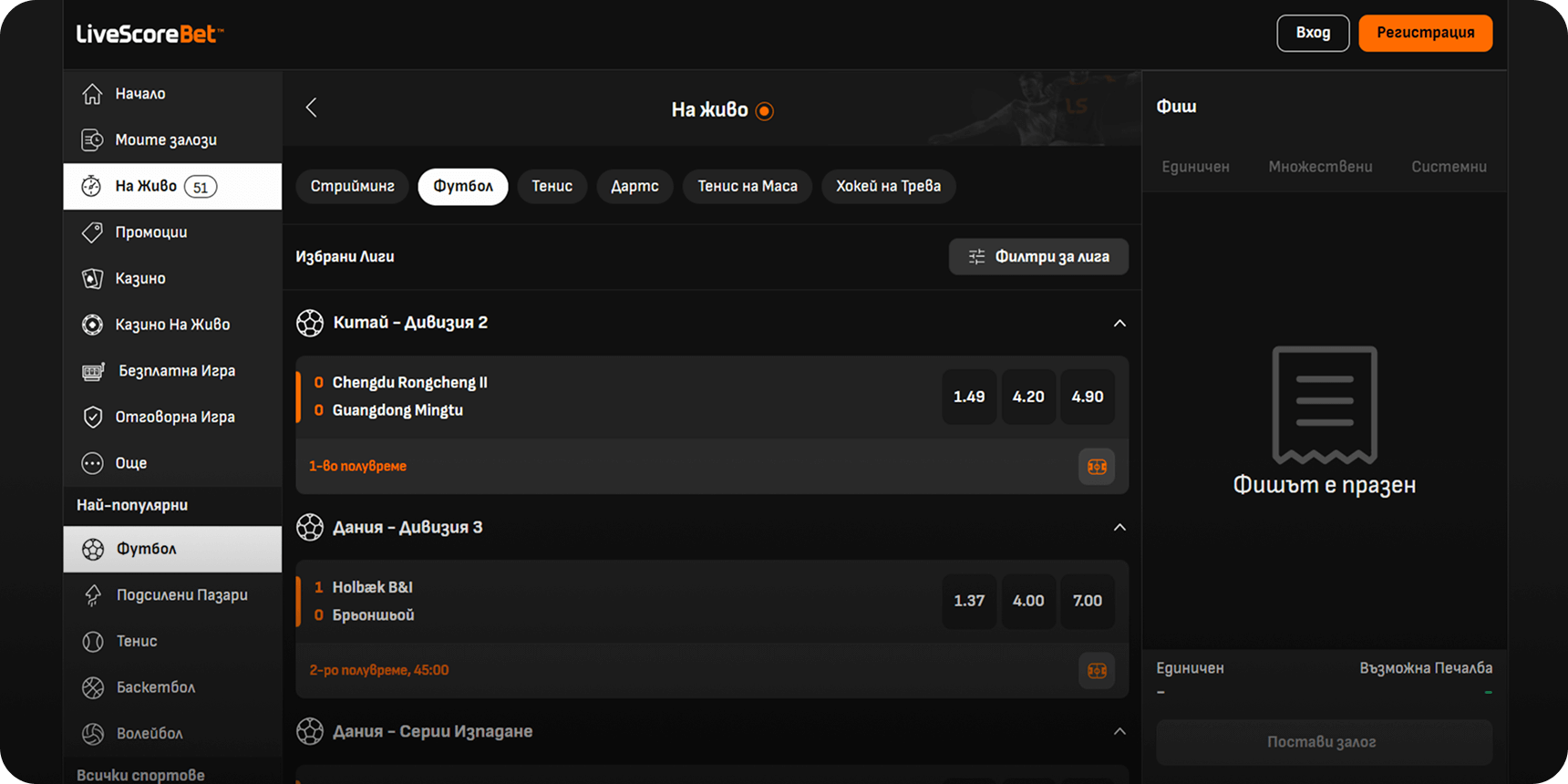
Task: Click the home icon labeled Начало
Action: coord(92,94)
